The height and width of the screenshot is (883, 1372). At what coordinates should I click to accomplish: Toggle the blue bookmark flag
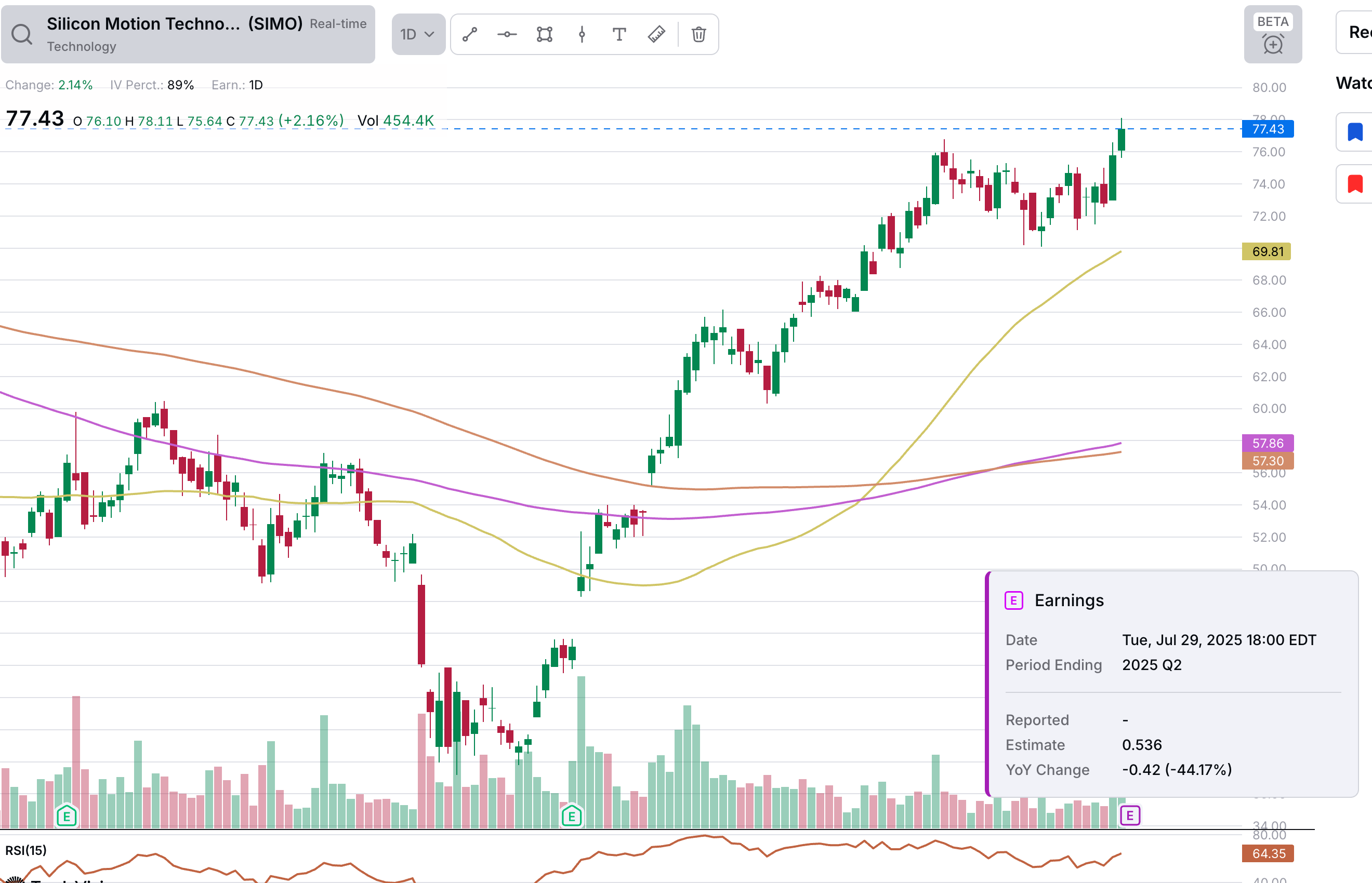coord(1355,132)
